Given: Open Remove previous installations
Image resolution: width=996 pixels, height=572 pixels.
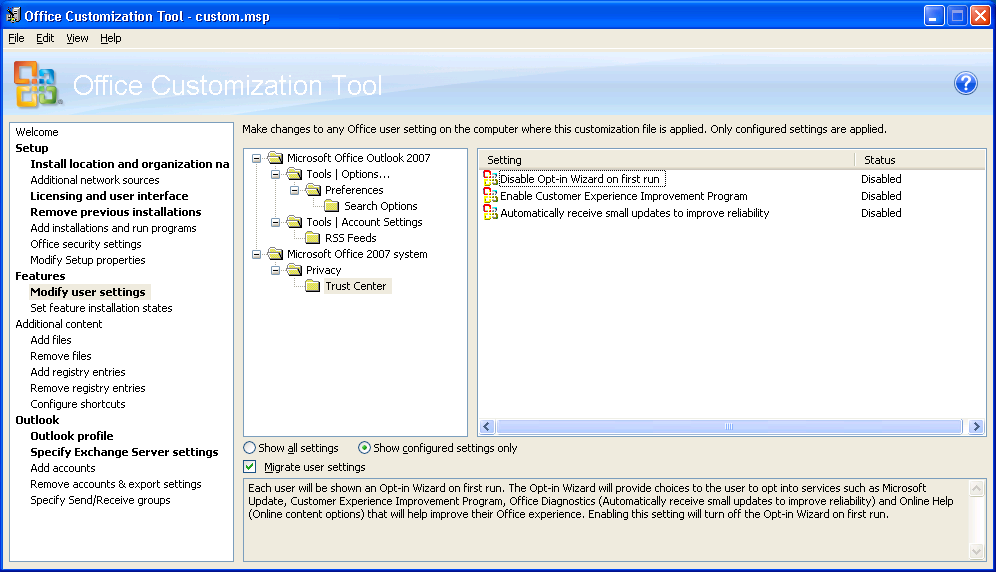Looking at the screenshot, I should 116,212.
